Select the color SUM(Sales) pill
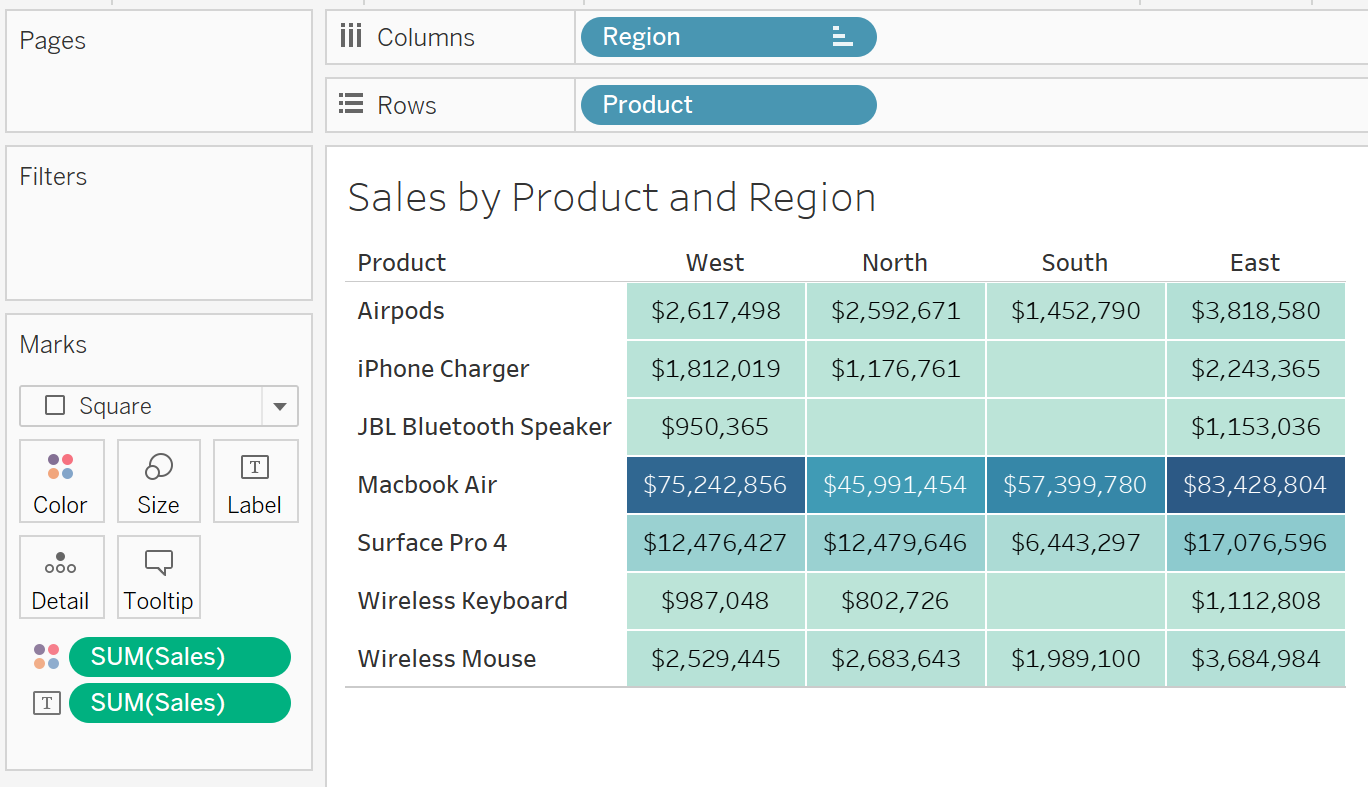The width and height of the screenshot is (1368, 787). 180,657
